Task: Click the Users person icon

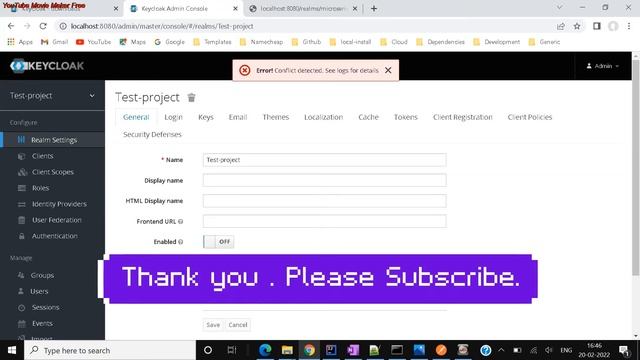Action: pos(21,291)
